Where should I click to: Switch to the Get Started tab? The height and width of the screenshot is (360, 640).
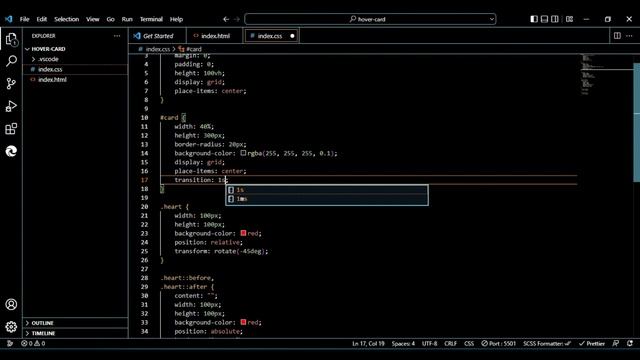(x=158, y=36)
